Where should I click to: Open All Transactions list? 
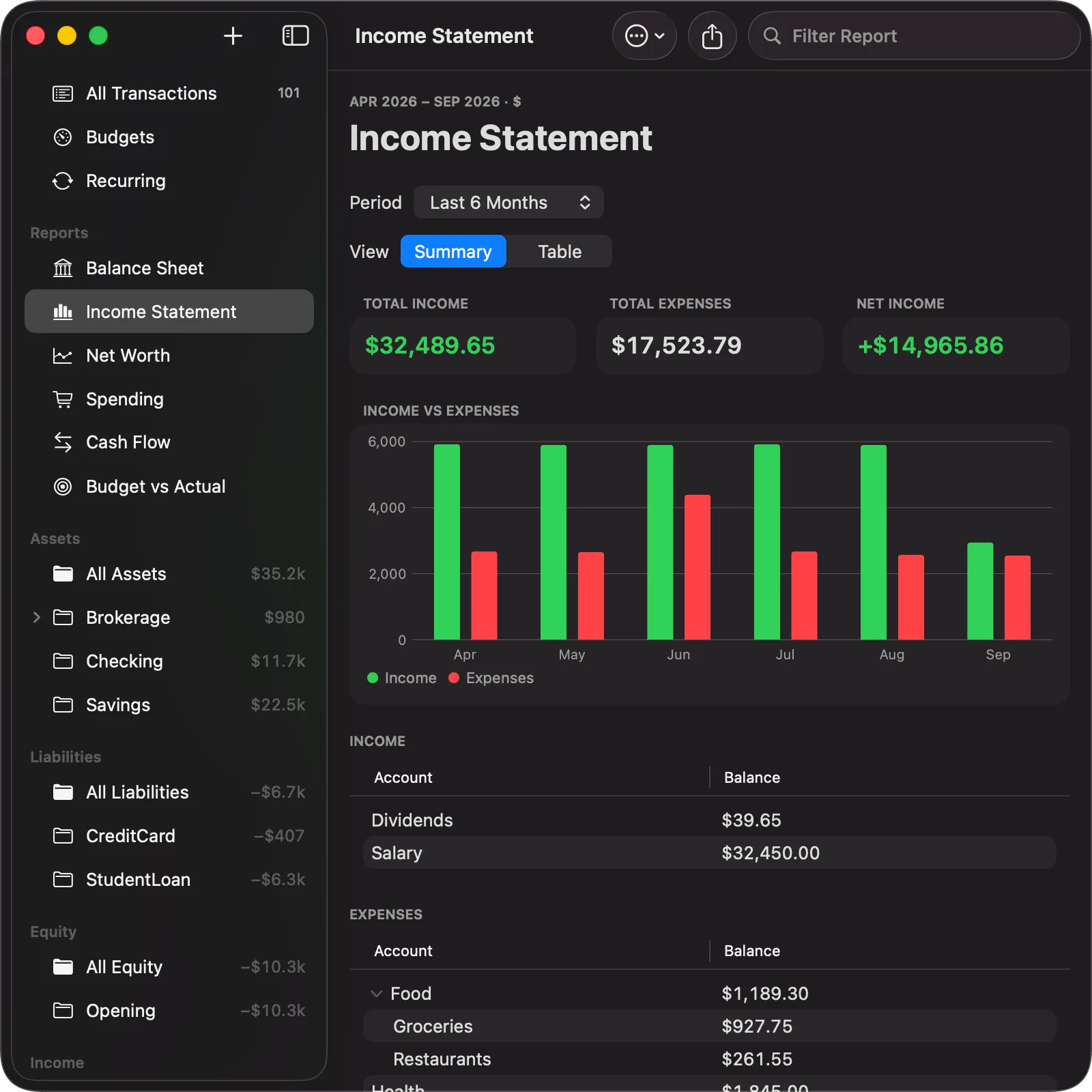[169, 94]
